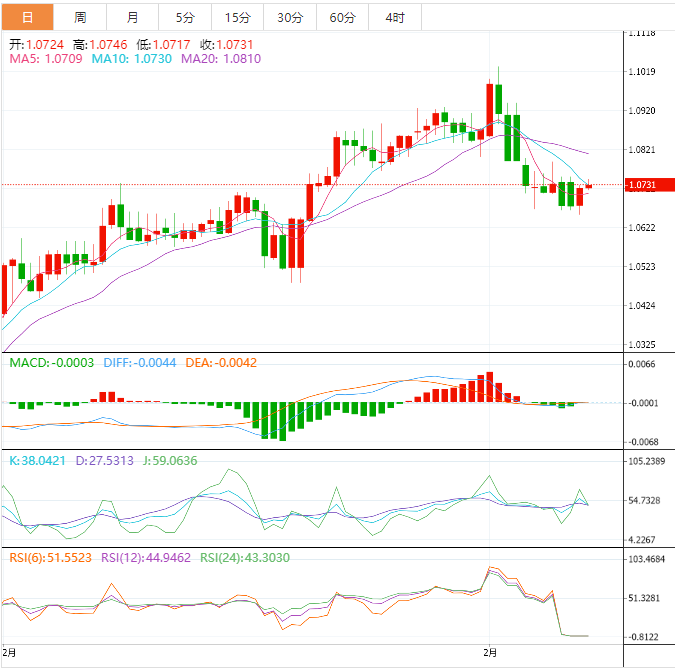This screenshot has height=672, width=675.
Task: Show the 60分 chart
Action: [342, 17]
